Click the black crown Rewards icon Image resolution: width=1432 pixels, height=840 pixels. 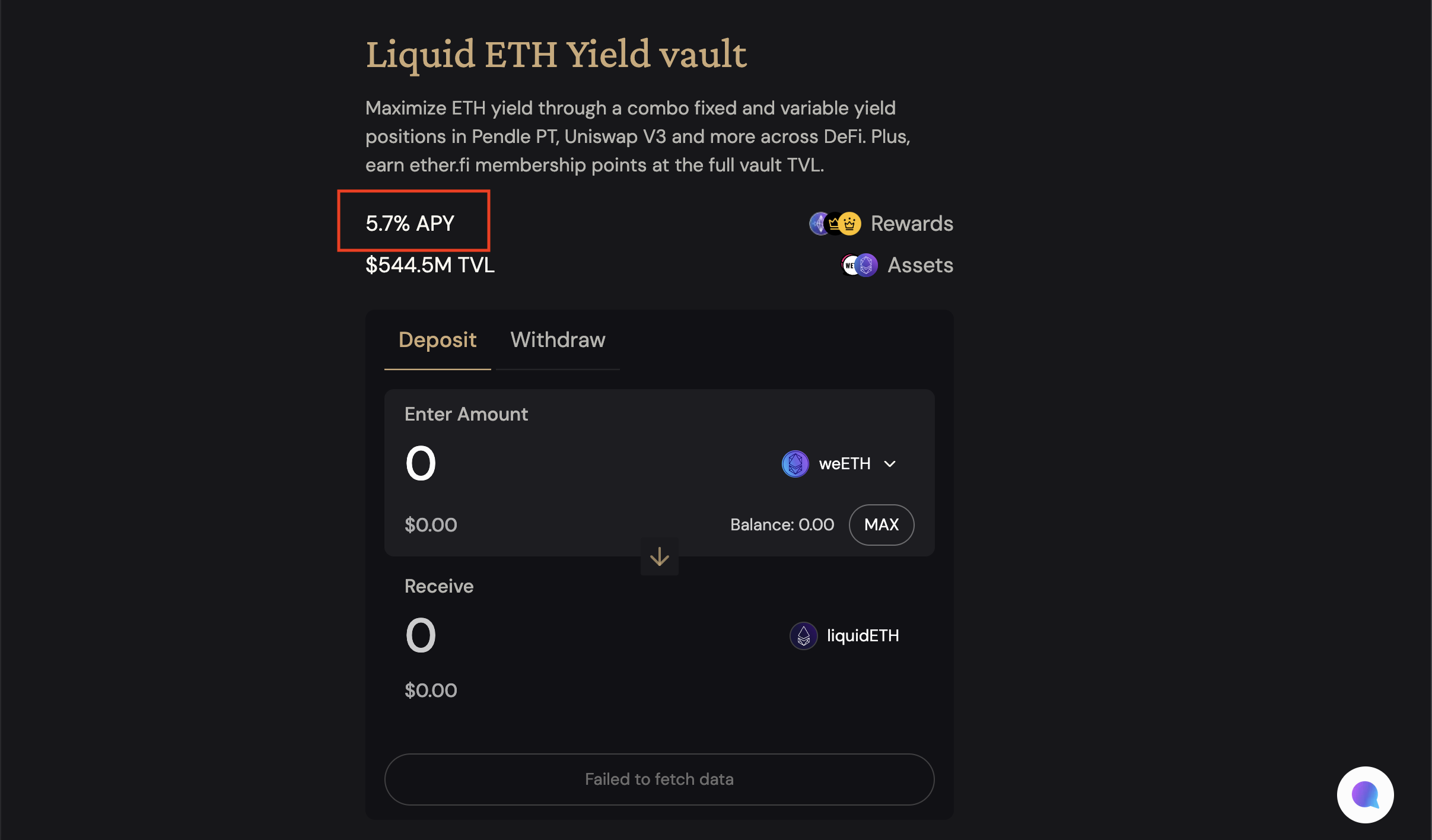click(x=834, y=224)
